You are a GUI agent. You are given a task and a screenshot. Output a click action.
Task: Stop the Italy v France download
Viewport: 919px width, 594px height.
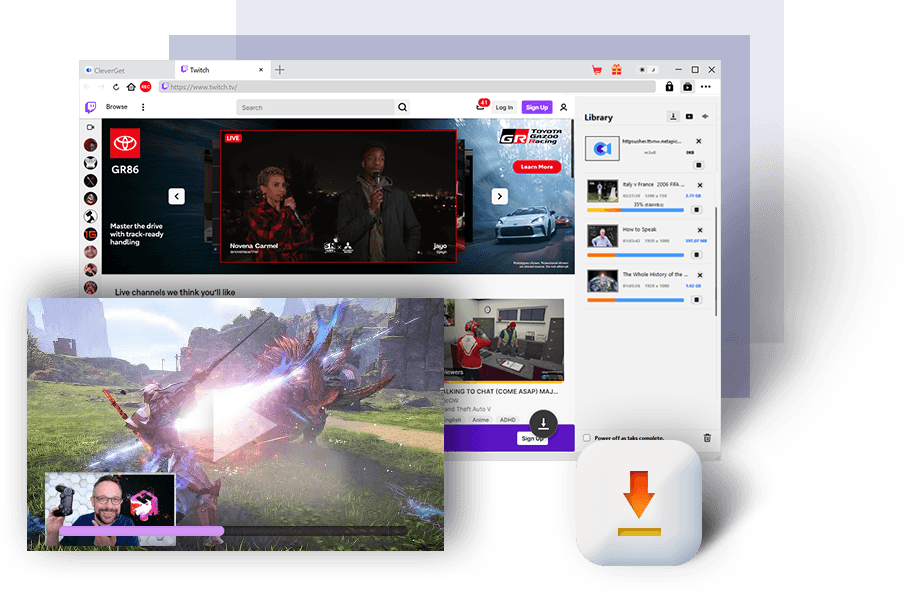[x=696, y=209]
